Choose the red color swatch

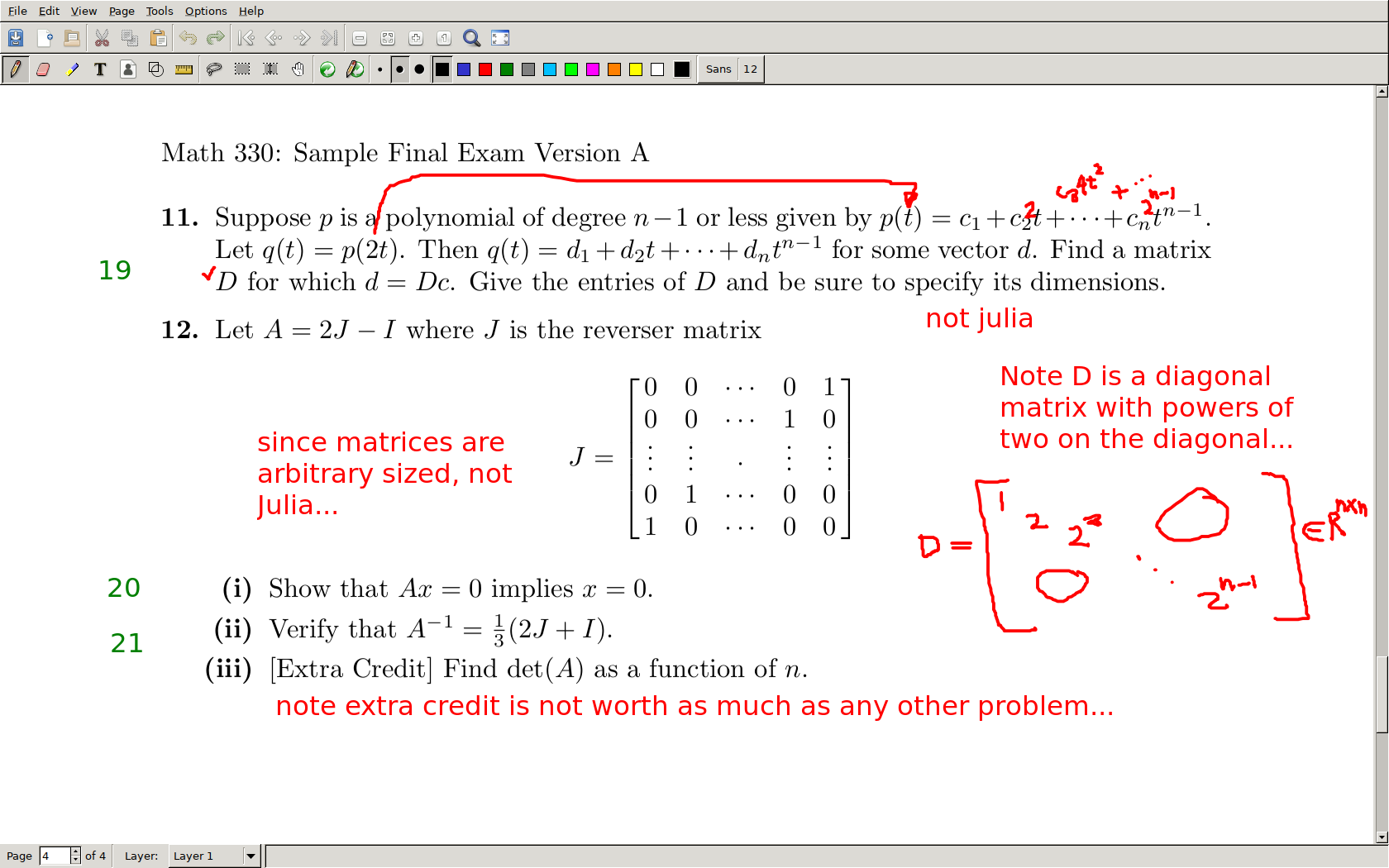click(485, 69)
